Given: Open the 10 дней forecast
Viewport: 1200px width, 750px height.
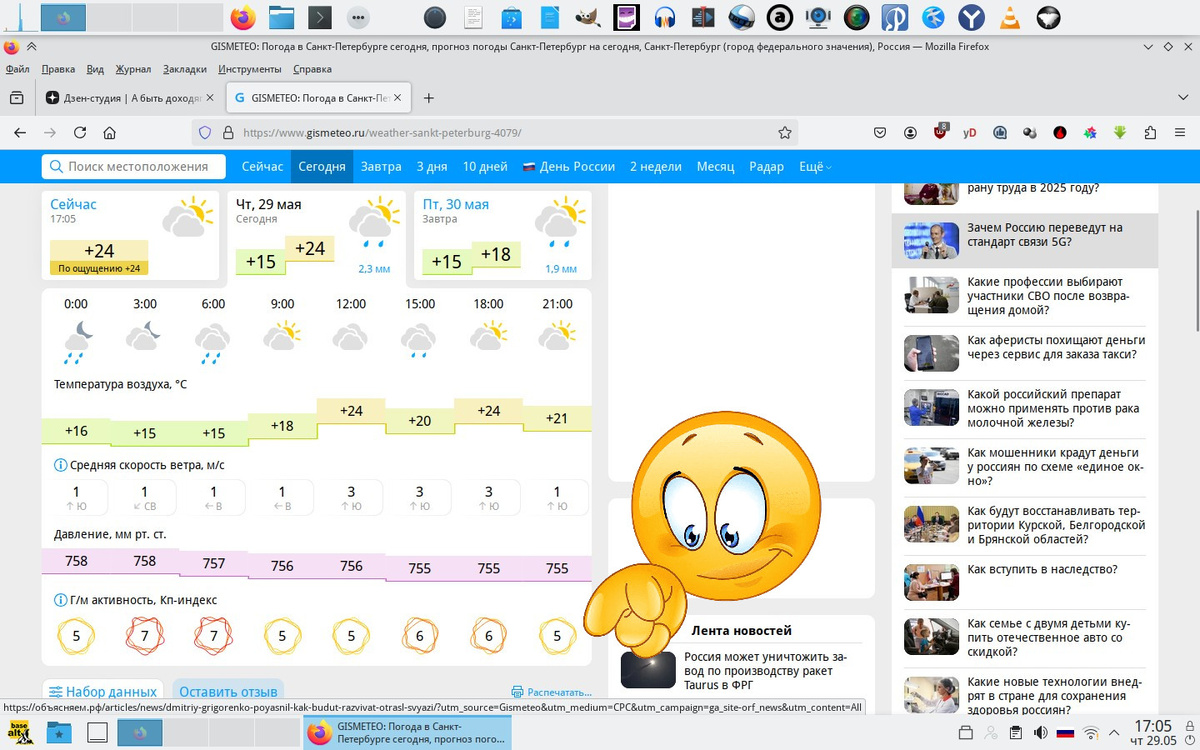Looking at the screenshot, I should point(485,167).
